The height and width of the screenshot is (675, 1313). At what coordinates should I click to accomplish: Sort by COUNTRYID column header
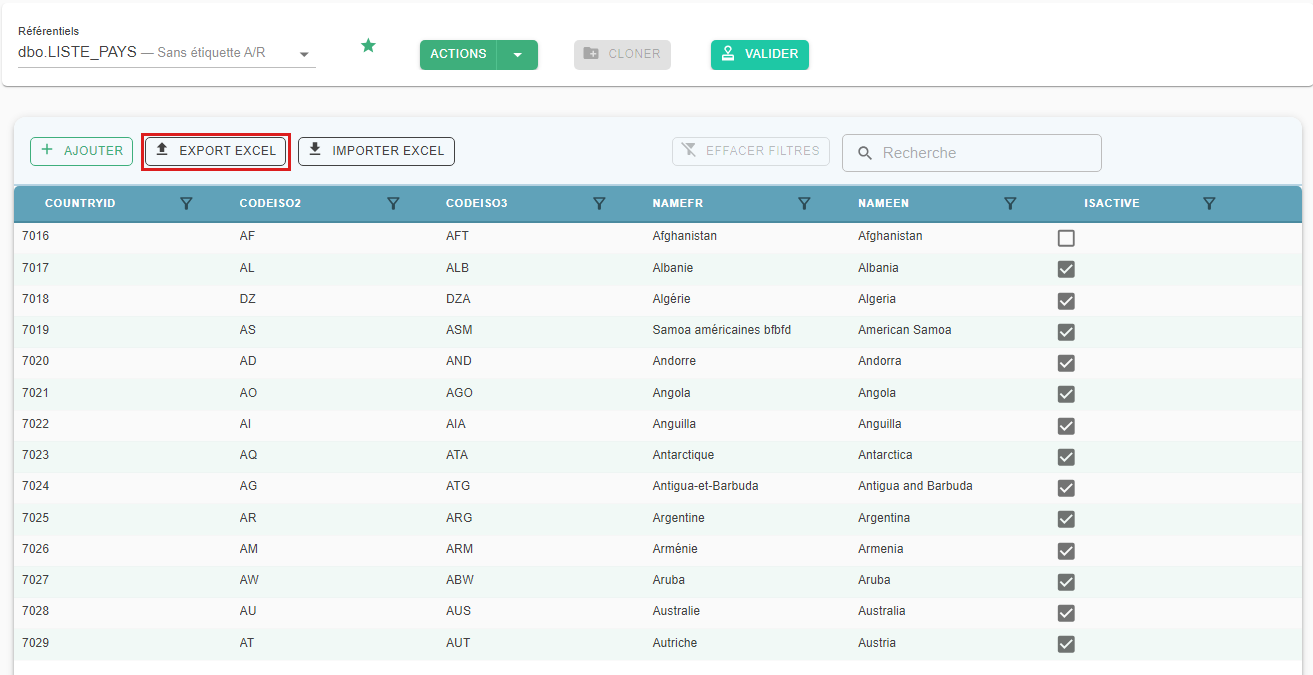(80, 204)
